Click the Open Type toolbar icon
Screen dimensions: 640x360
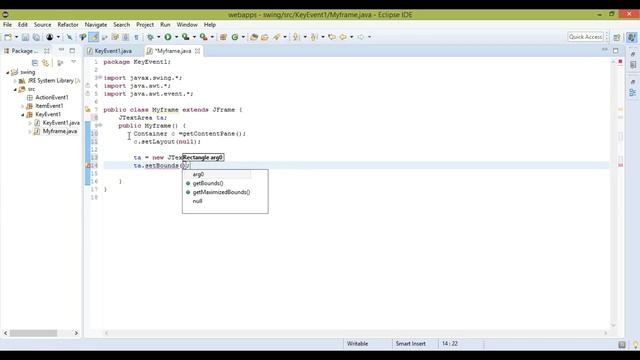click(253, 37)
